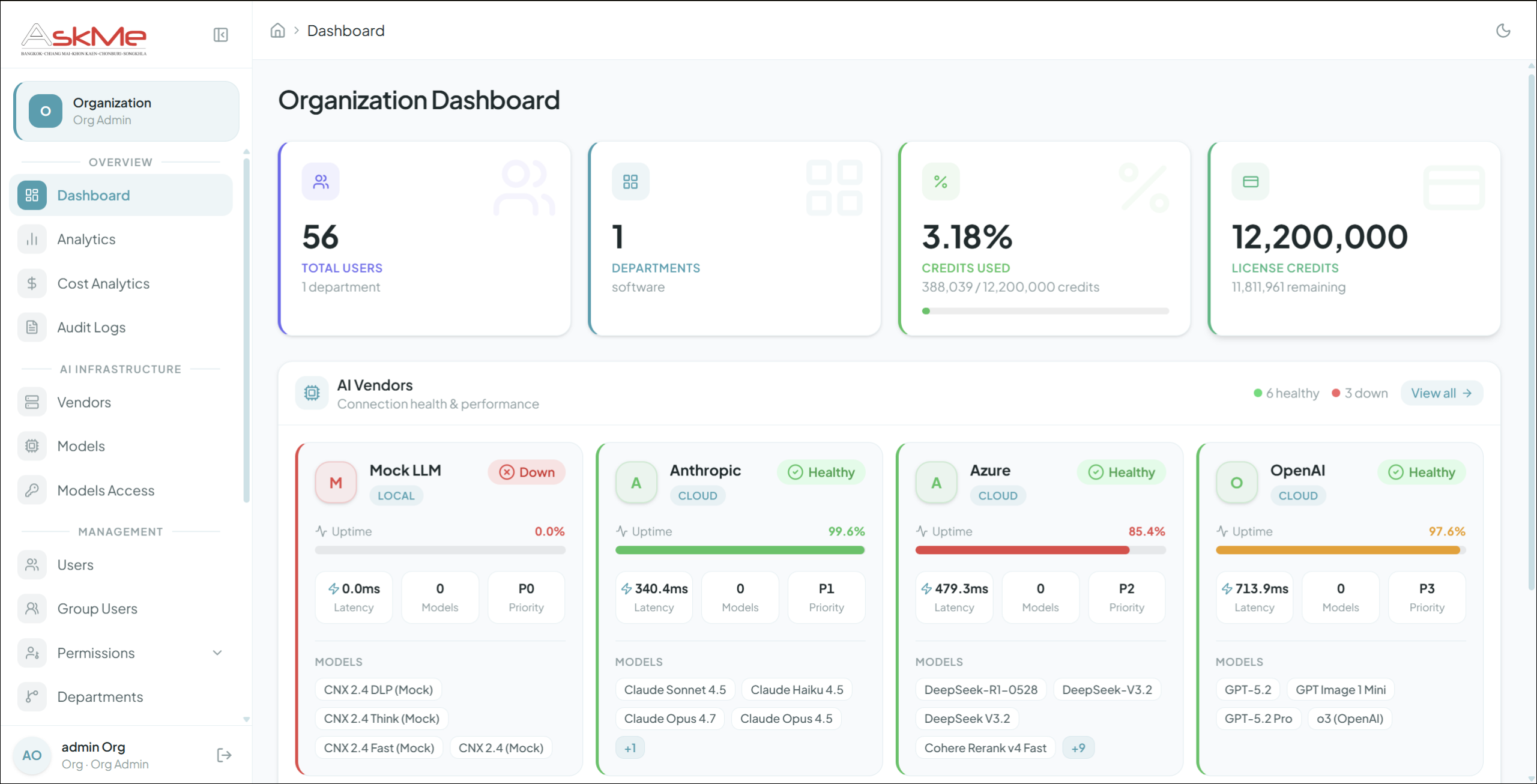Click the Dashboard grid icon in sidebar
Image resolution: width=1537 pixels, height=784 pixels.
pyautogui.click(x=32, y=195)
